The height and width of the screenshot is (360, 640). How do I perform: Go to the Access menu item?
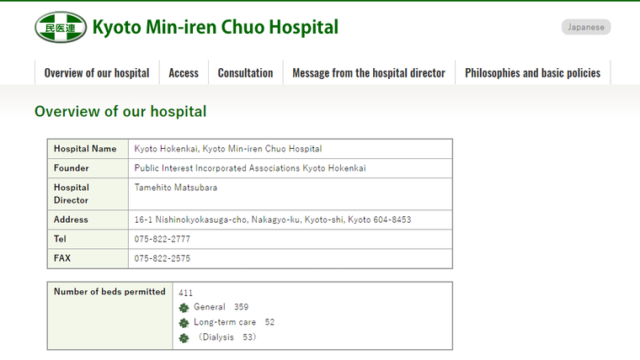[184, 73]
